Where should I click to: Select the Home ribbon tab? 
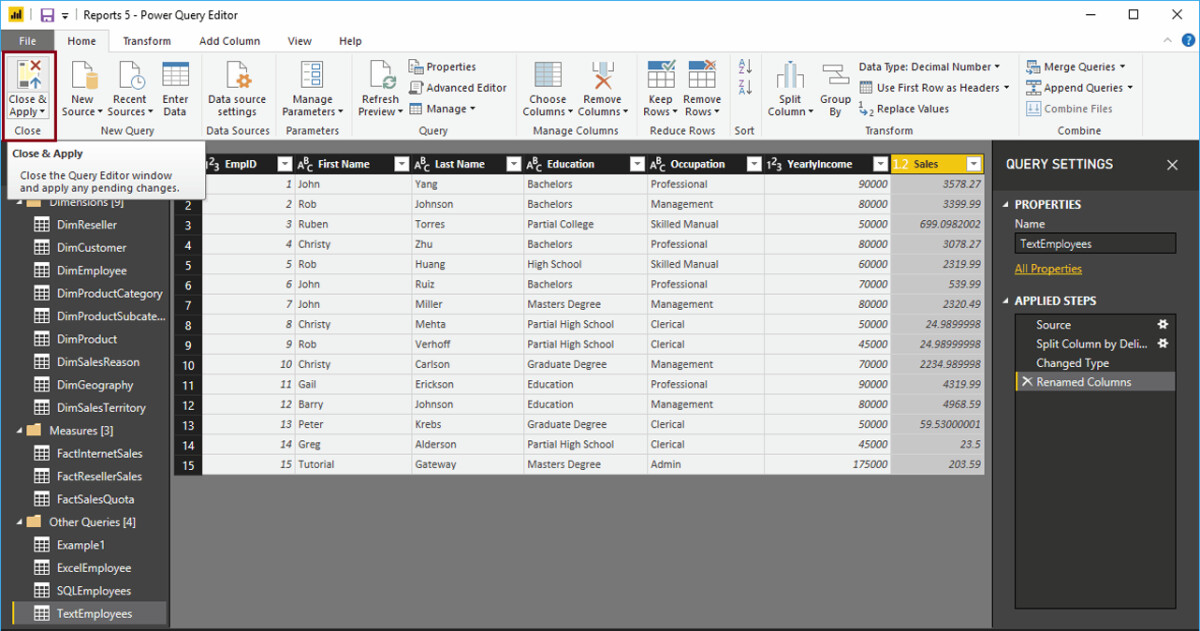[x=82, y=41]
